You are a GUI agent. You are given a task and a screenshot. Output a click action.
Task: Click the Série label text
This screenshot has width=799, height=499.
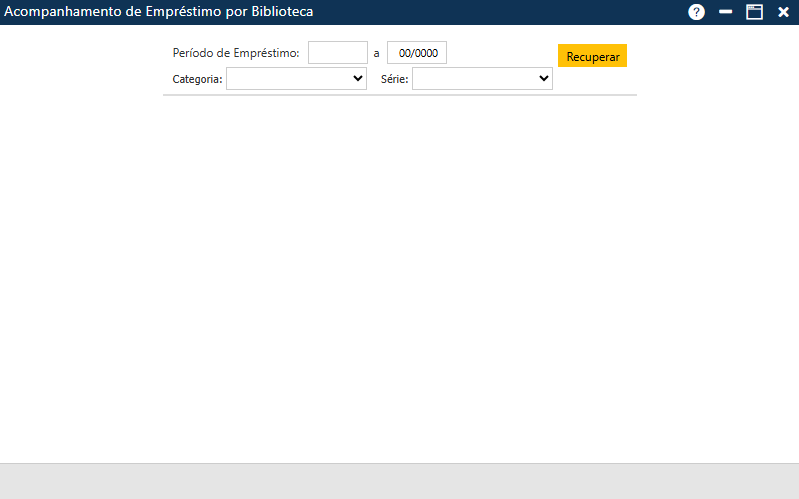394,79
